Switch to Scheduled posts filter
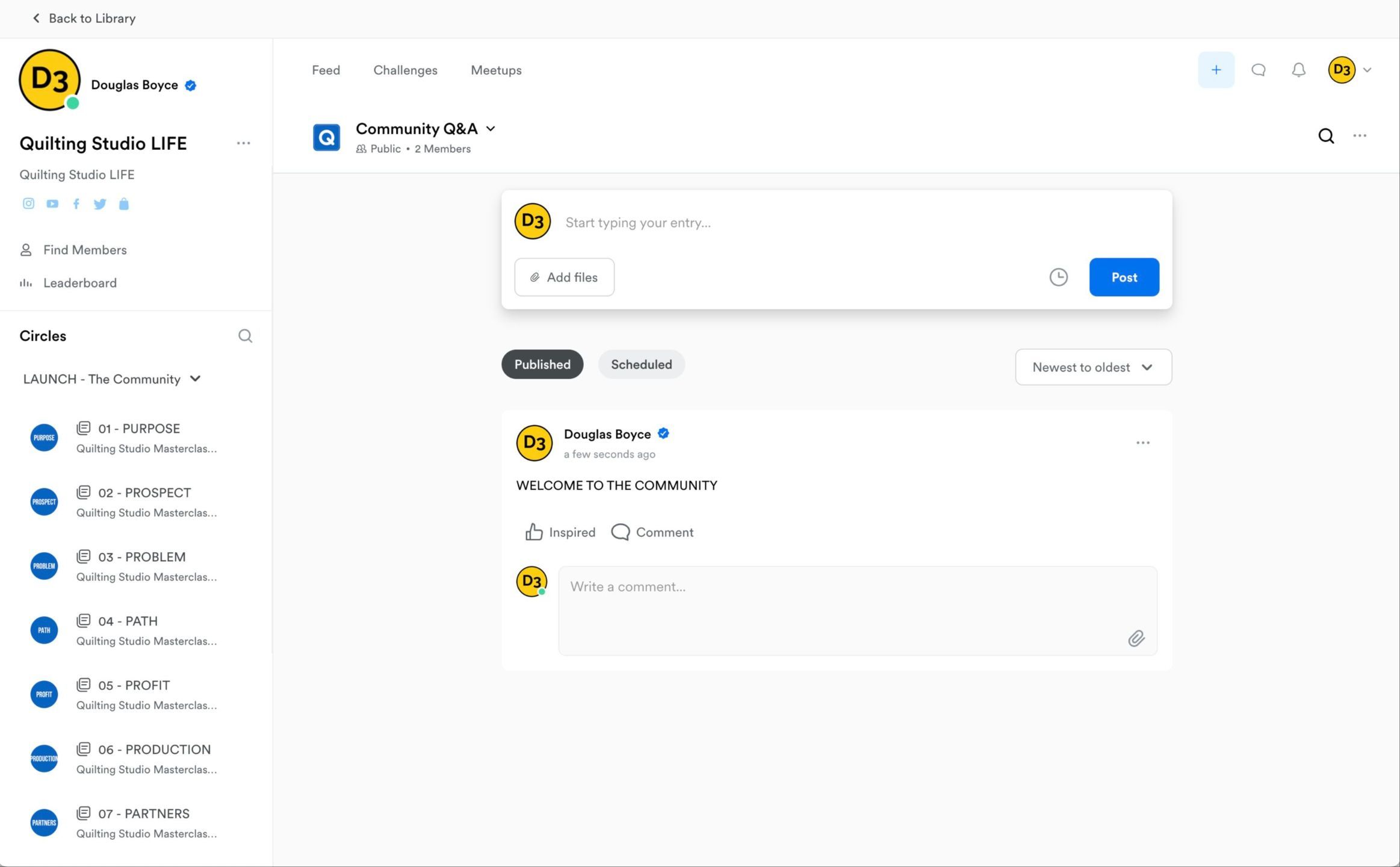The image size is (1400, 867). tap(641, 364)
